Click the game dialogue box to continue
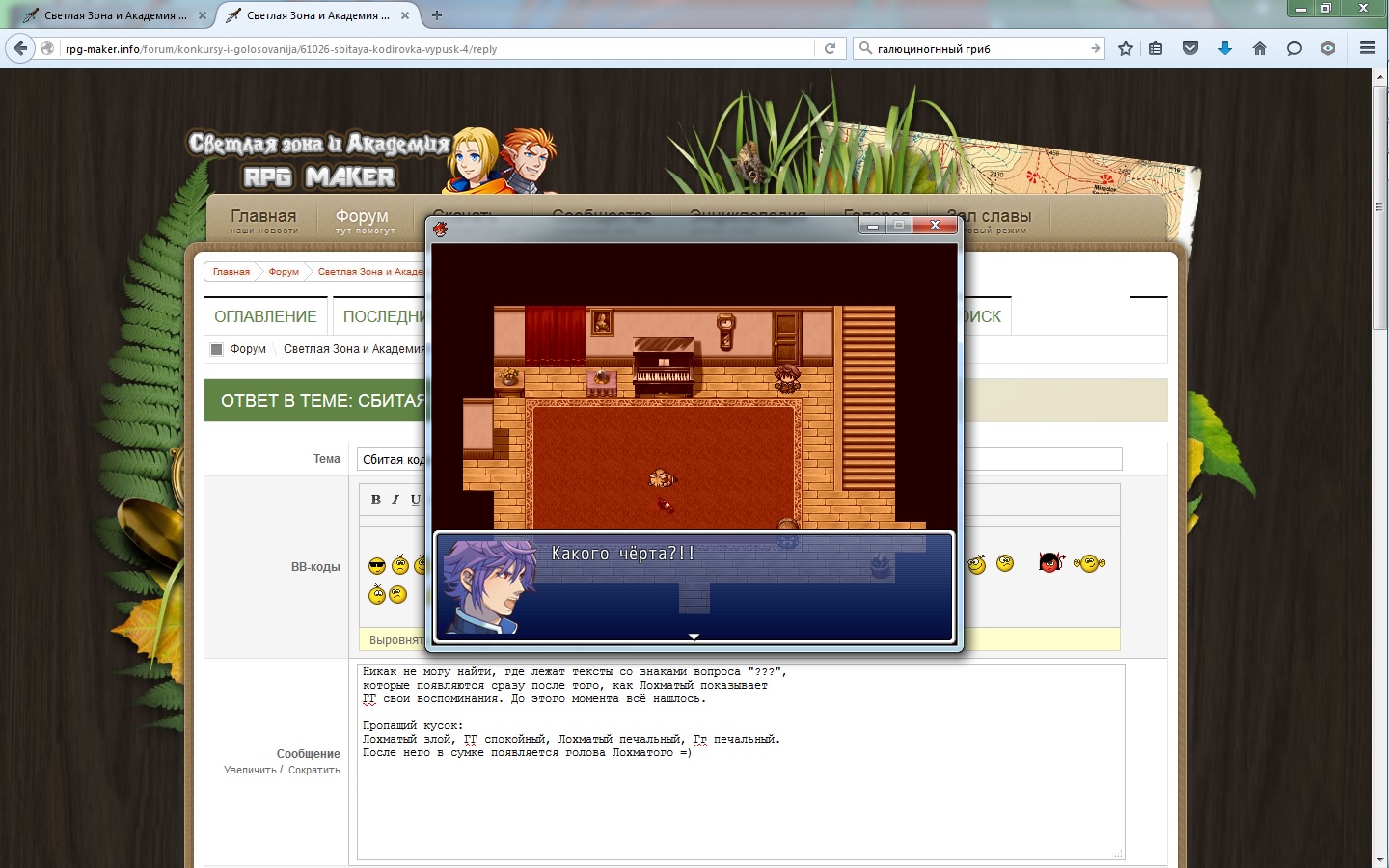 tap(694, 586)
